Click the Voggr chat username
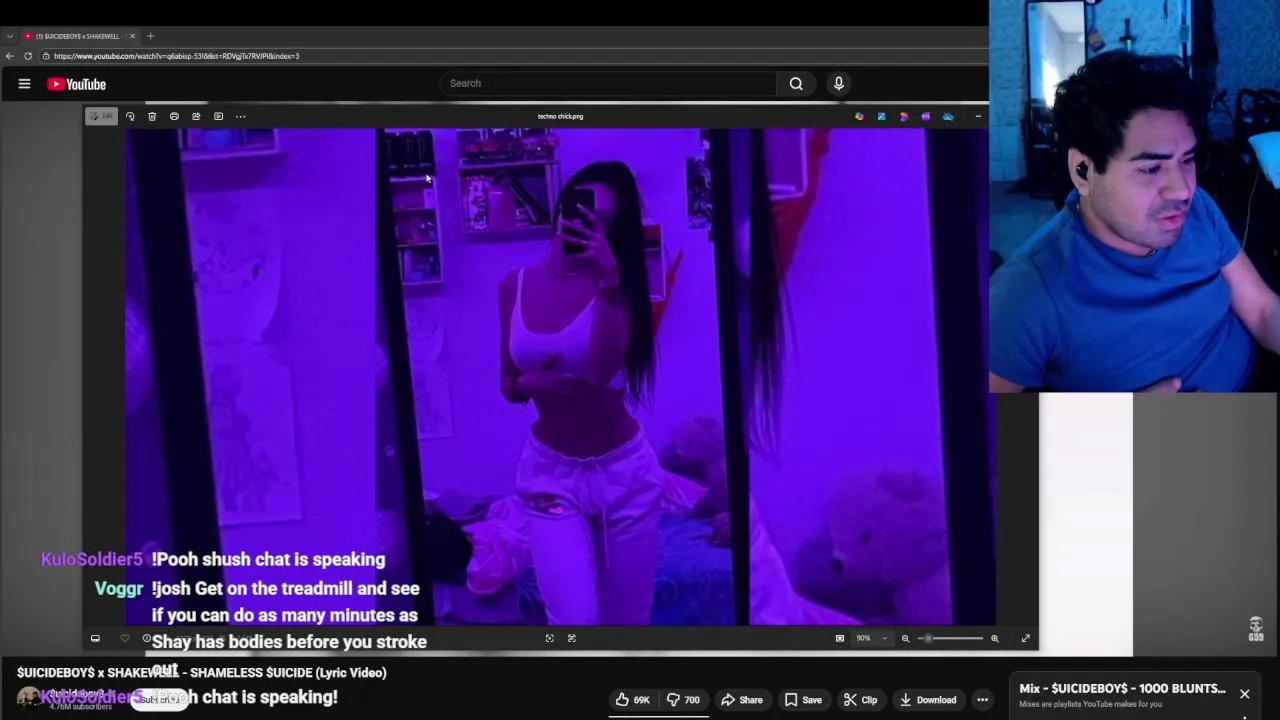Screen dimensions: 1280x720 pos(119,589)
